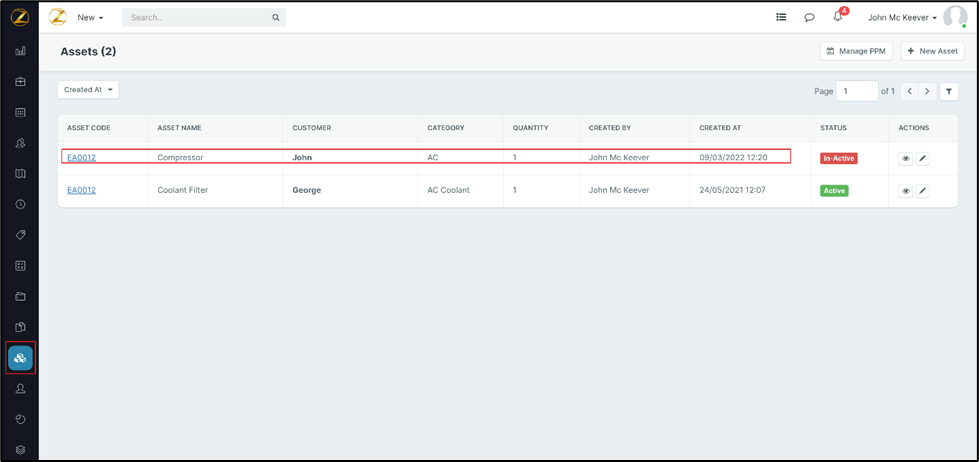Click into the Search field
The width and height of the screenshot is (979, 462).
coord(204,17)
